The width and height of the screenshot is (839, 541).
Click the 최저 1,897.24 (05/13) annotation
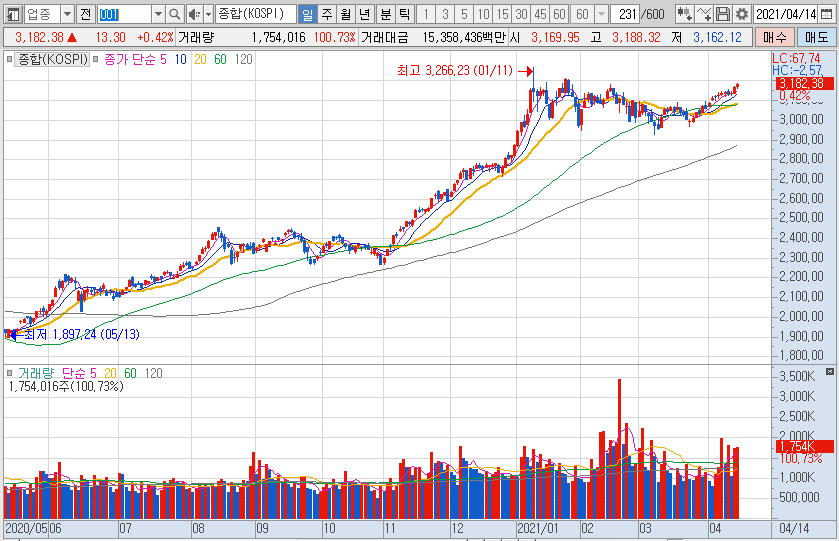(82, 334)
